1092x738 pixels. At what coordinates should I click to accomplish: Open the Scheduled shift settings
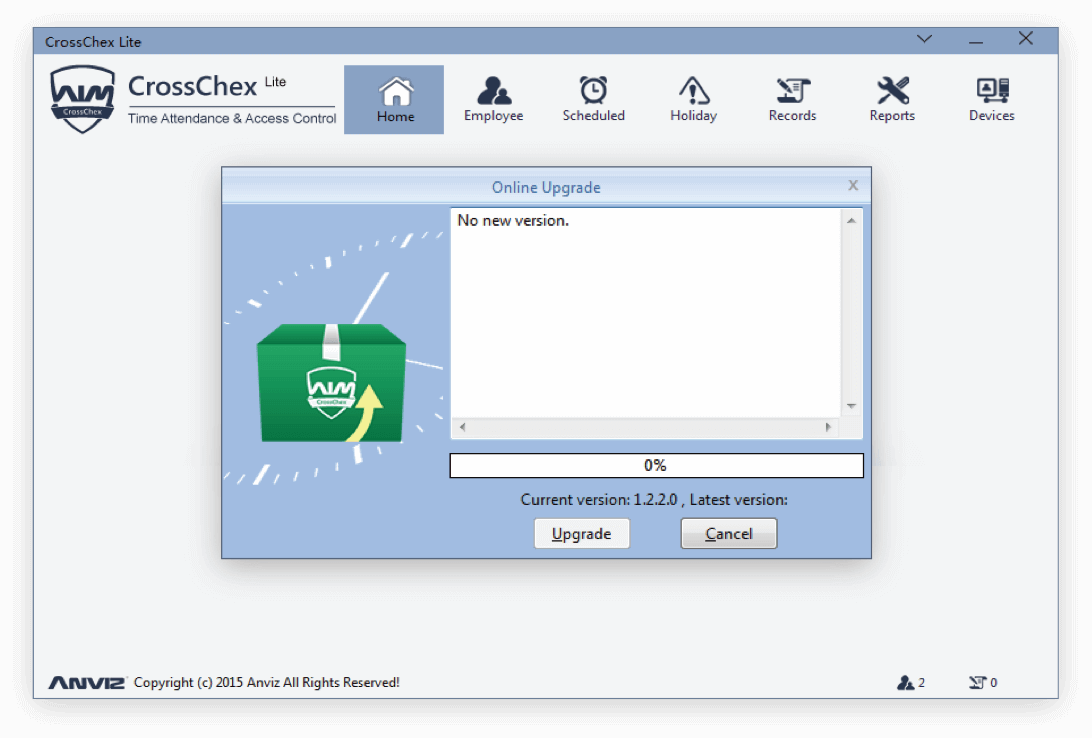click(x=593, y=97)
